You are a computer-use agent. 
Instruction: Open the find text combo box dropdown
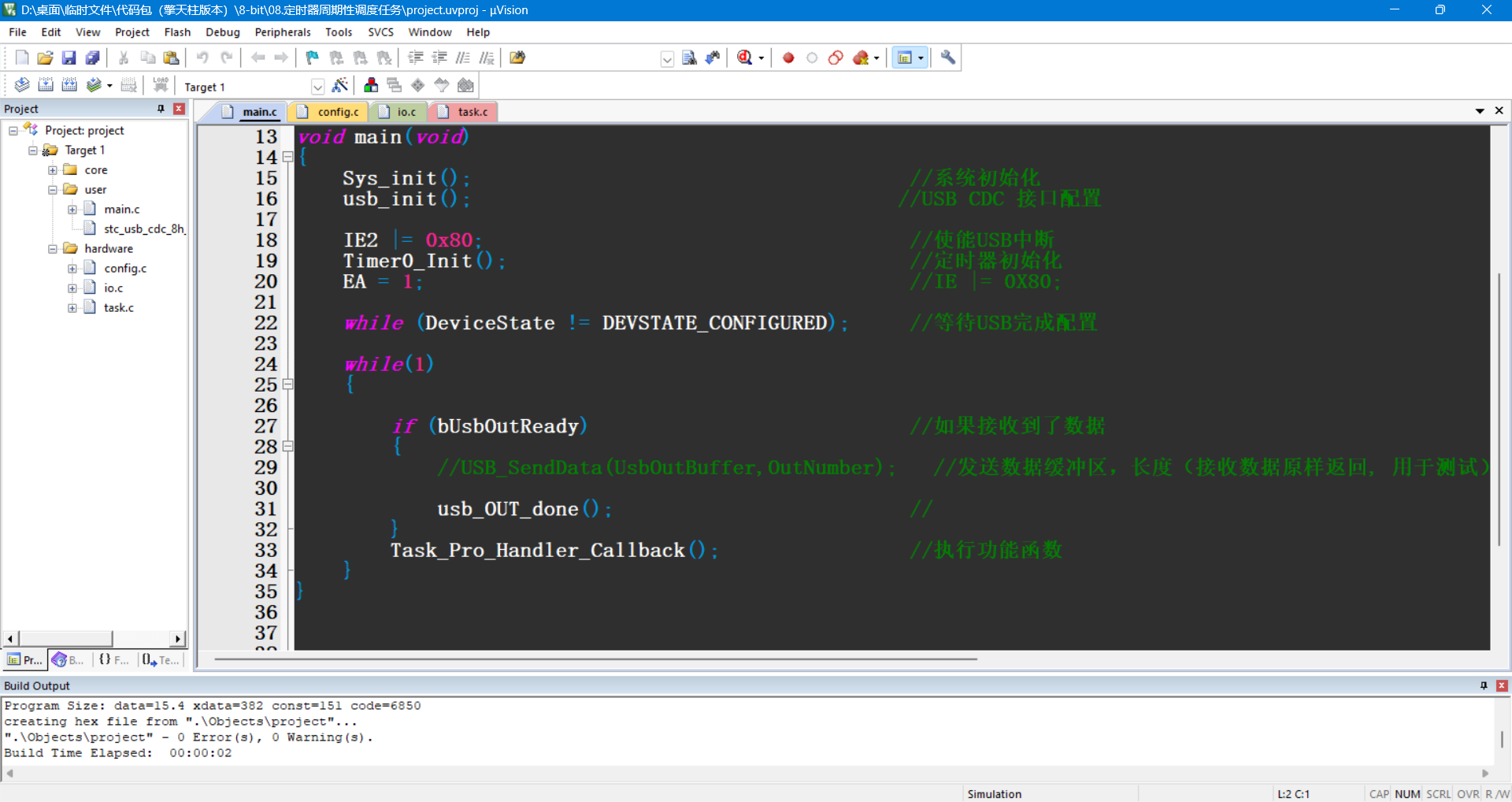[667, 58]
